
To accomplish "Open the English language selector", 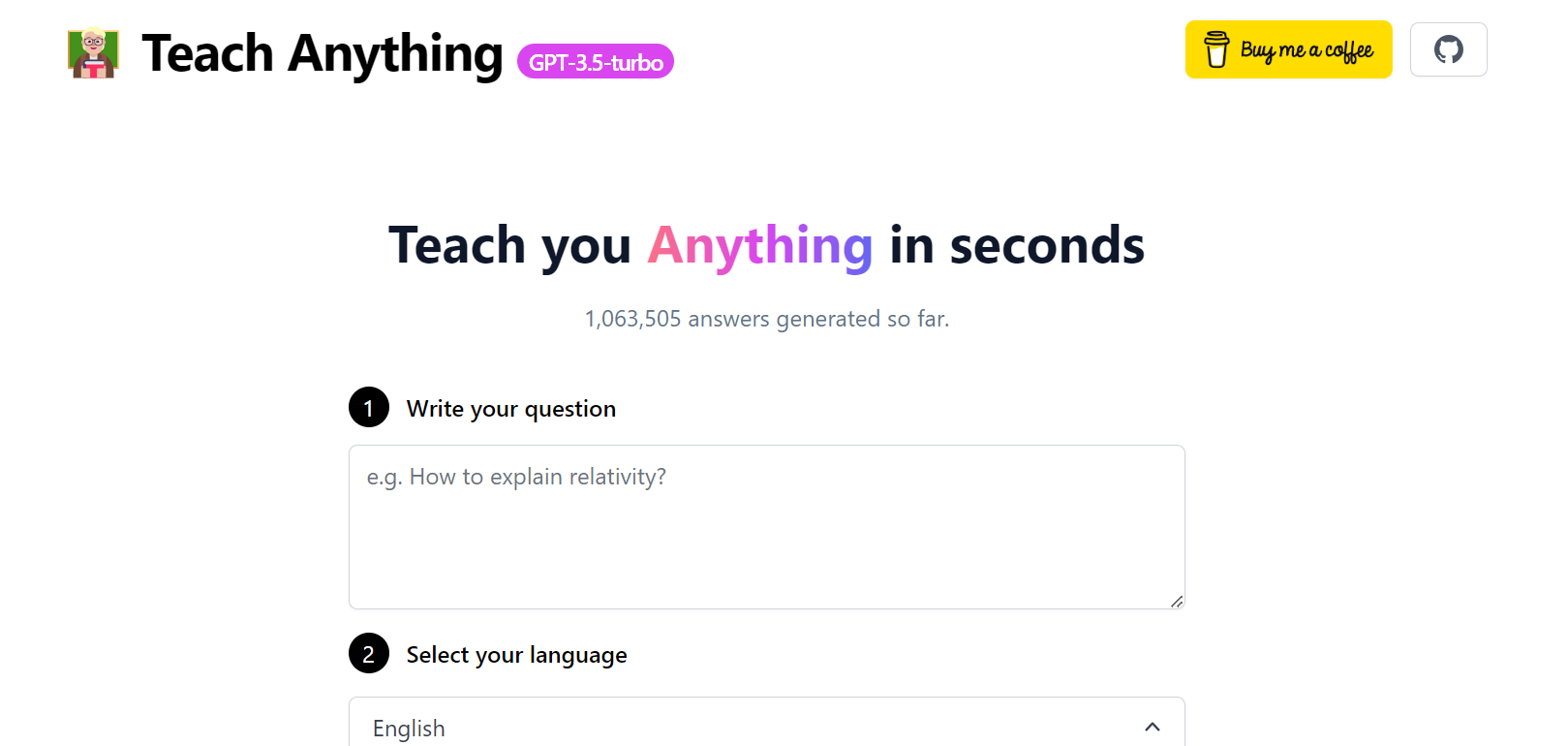I will coord(766,727).
